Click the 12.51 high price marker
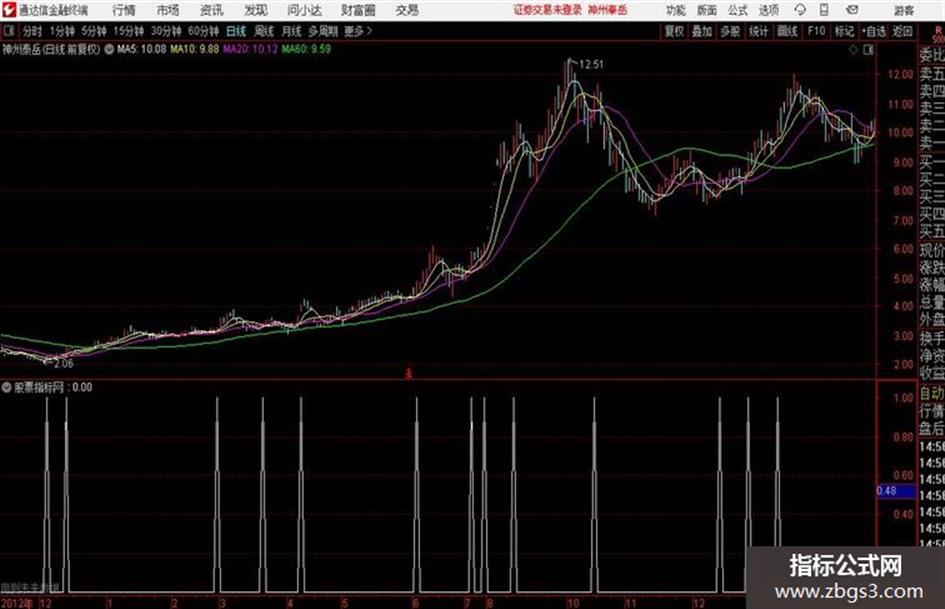The height and width of the screenshot is (609, 945). click(x=591, y=65)
